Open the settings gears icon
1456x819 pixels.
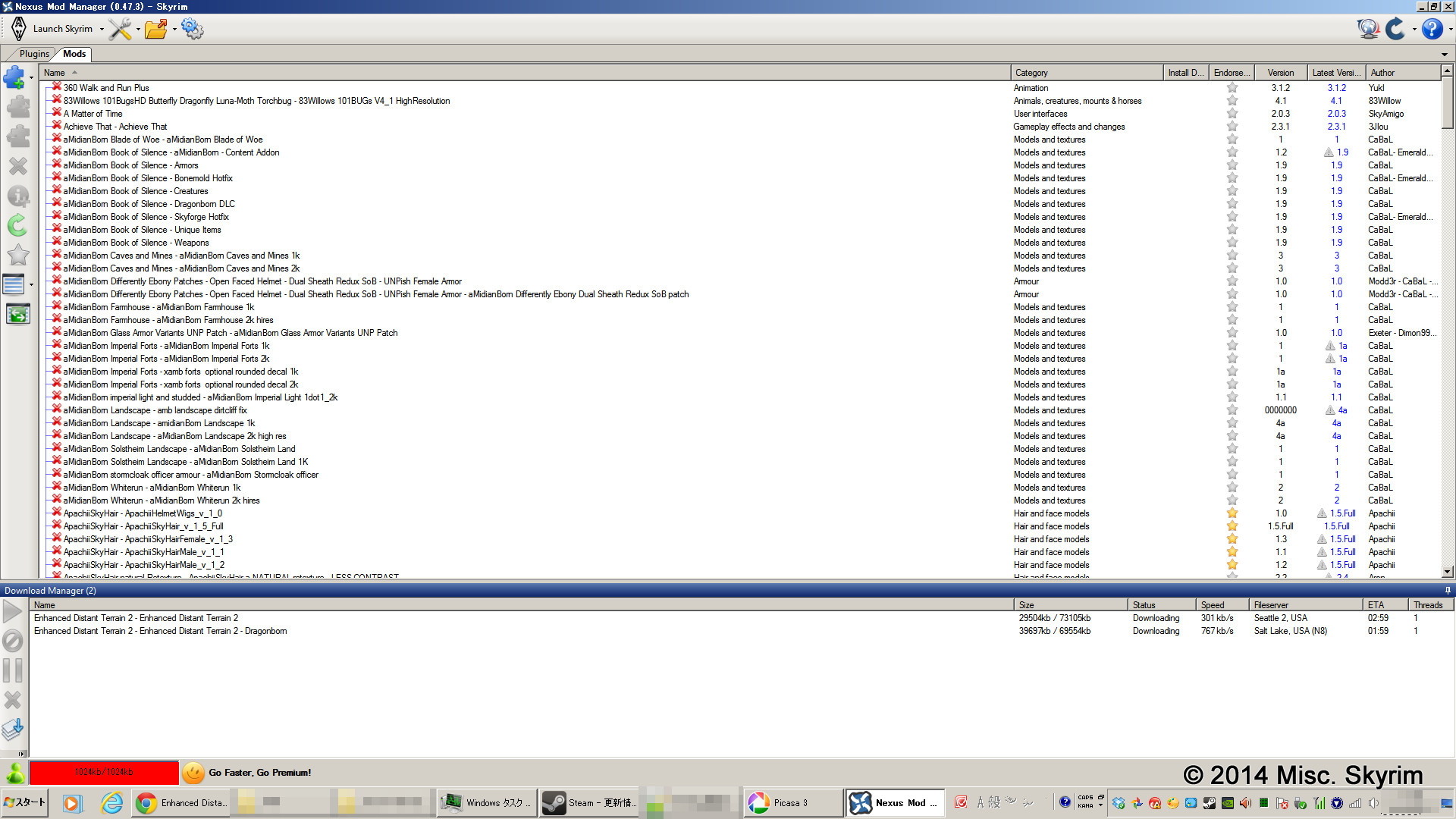(193, 29)
